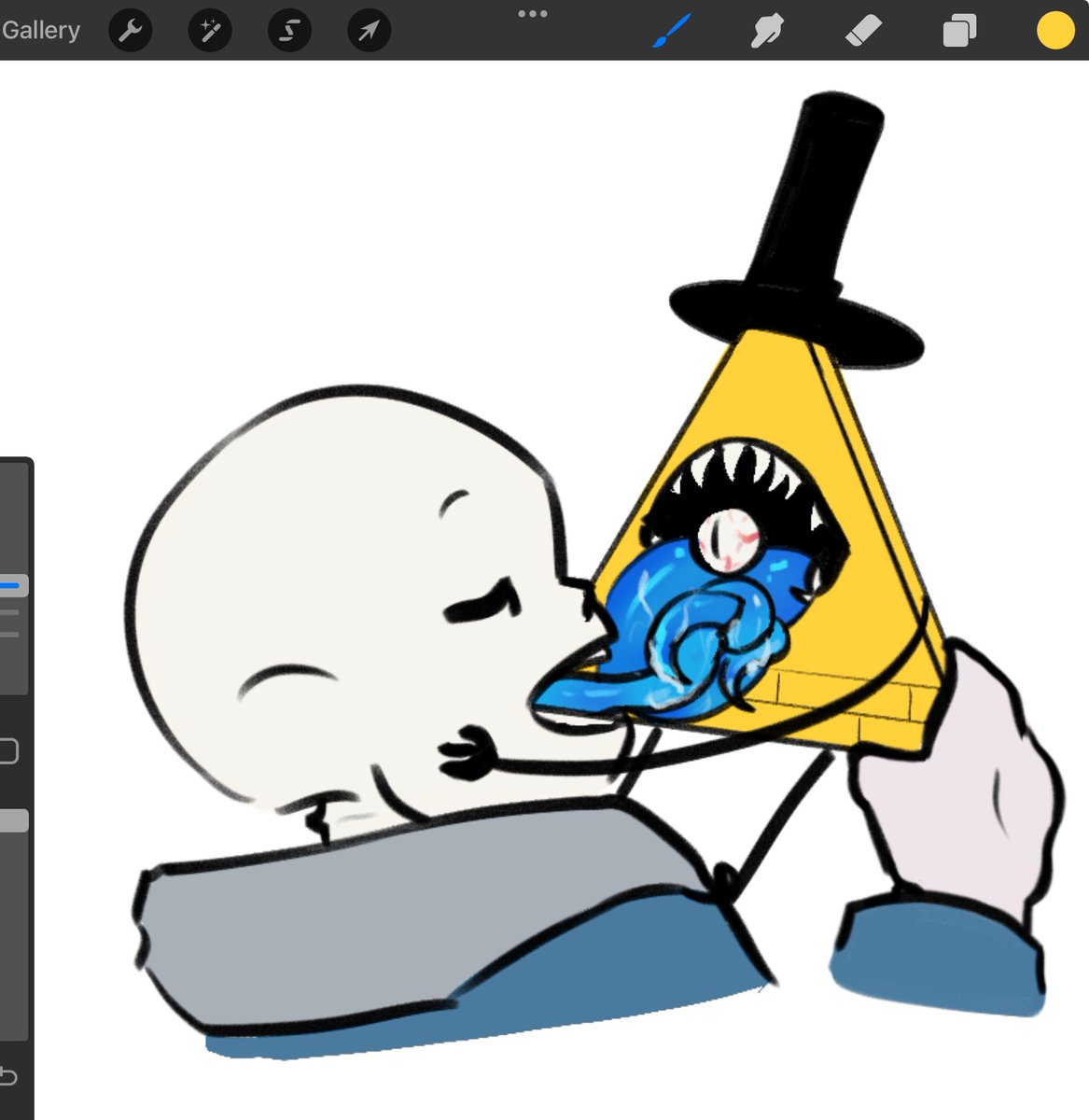Screen dimensions: 1089x1120
Task: Adjust the sidebar brush size slider
Action: 13,585
